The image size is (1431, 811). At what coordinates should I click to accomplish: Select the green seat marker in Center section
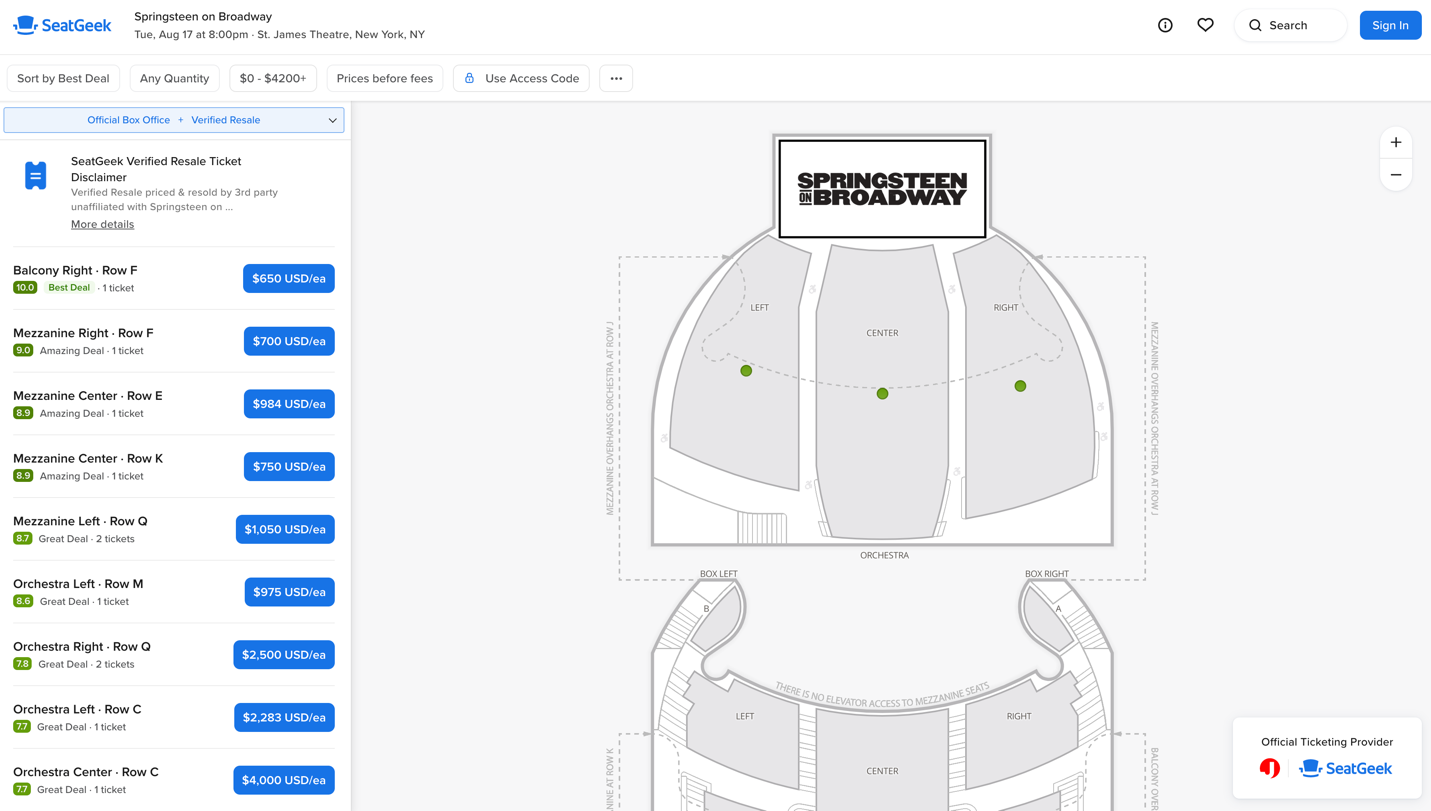click(x=882, y=393)
